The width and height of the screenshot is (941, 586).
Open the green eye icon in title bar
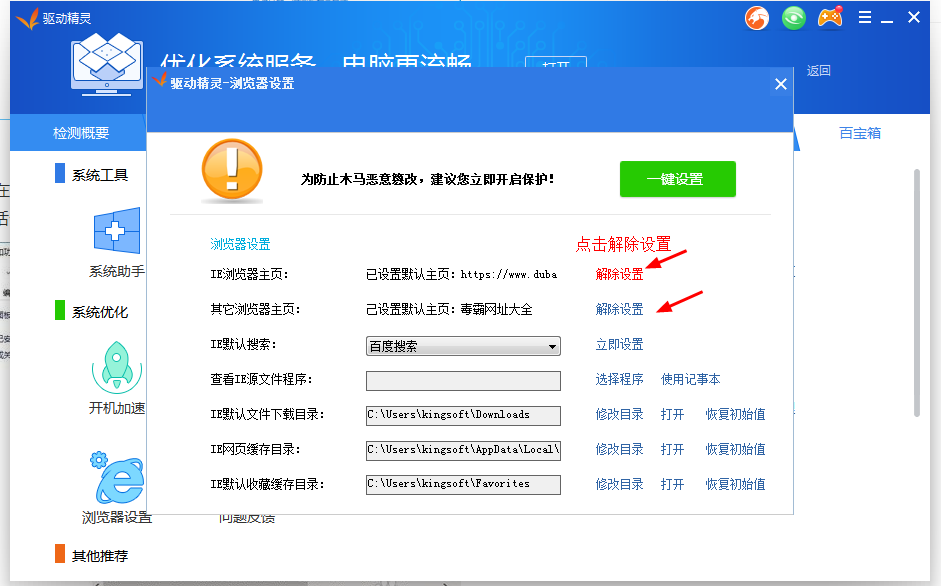793,18
